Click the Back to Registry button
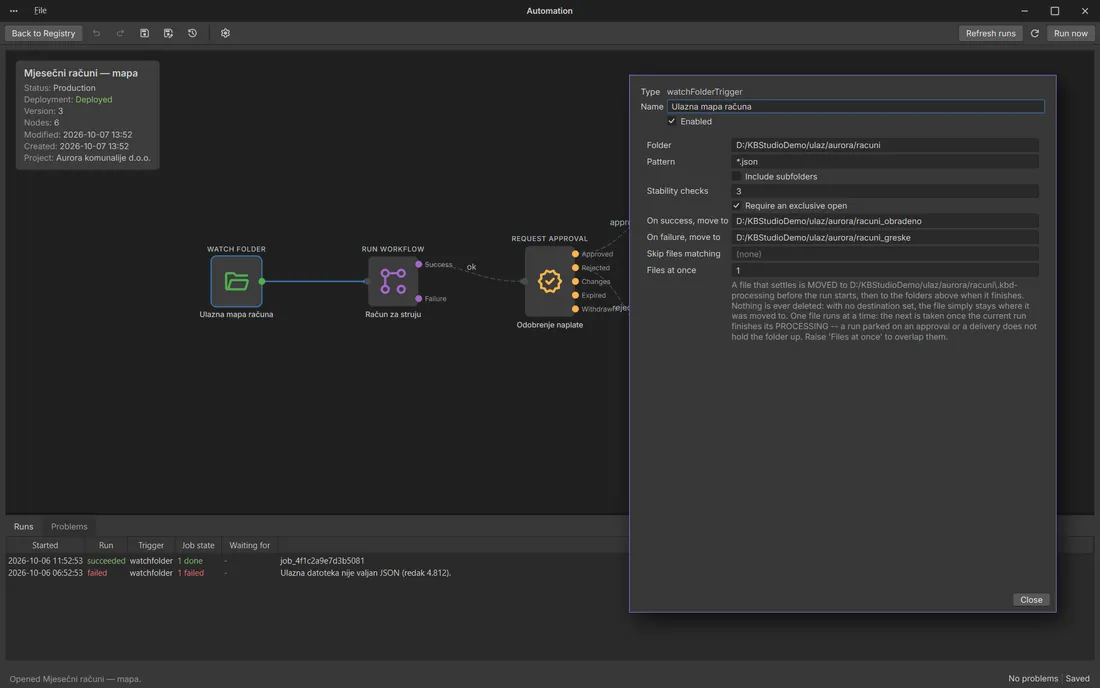Image resolution: width=1100 pixels, height=688 pixels. point(43,33)
